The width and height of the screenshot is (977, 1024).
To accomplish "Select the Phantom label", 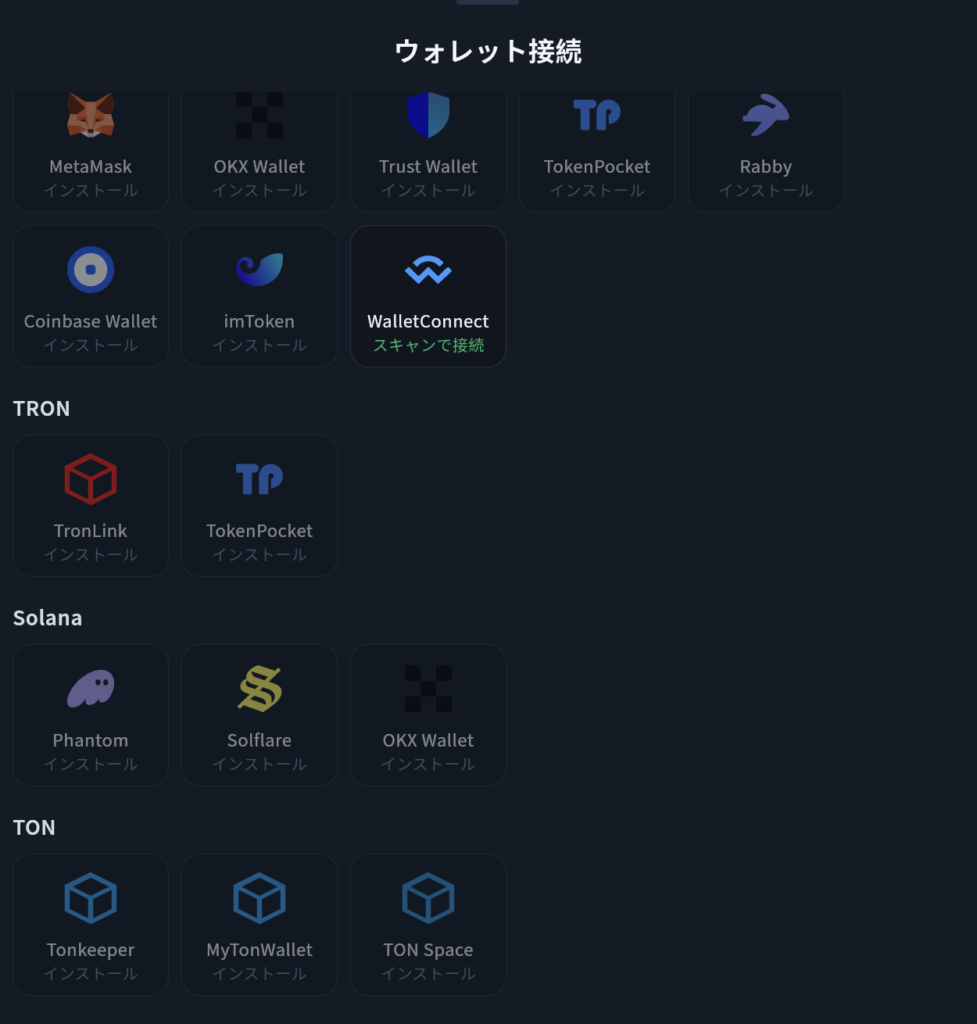I will click(91, 741).
